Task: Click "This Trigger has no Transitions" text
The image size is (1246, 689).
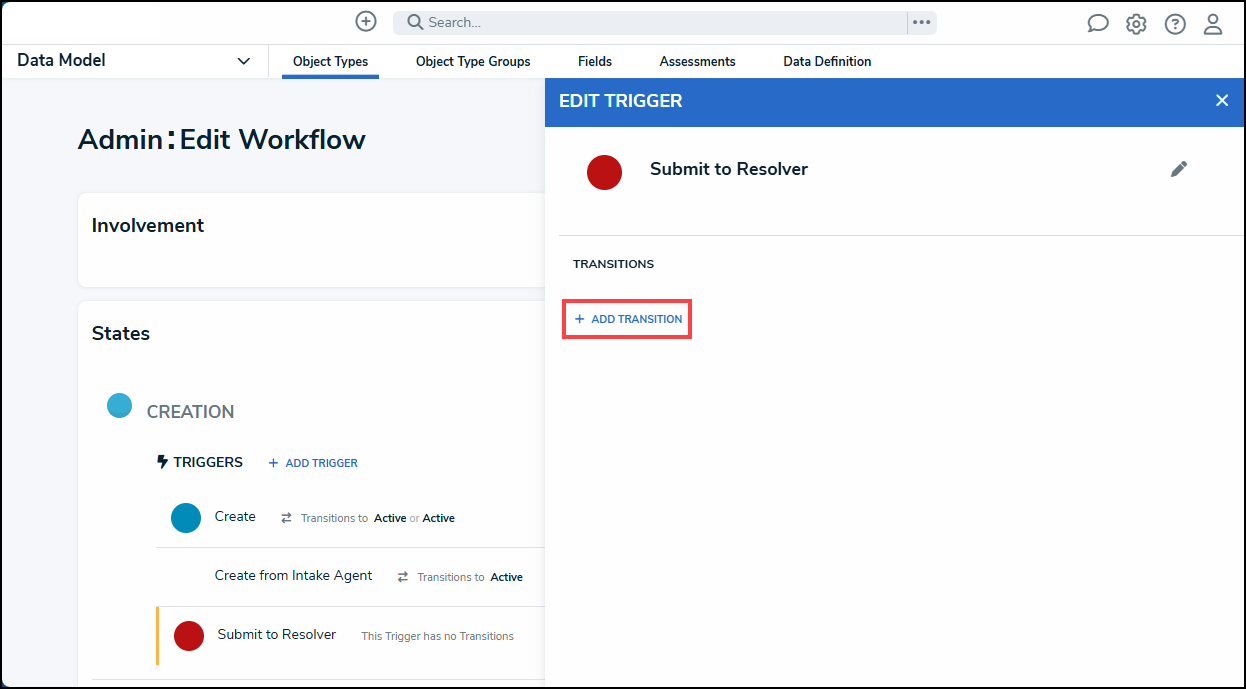Action: 437,636
